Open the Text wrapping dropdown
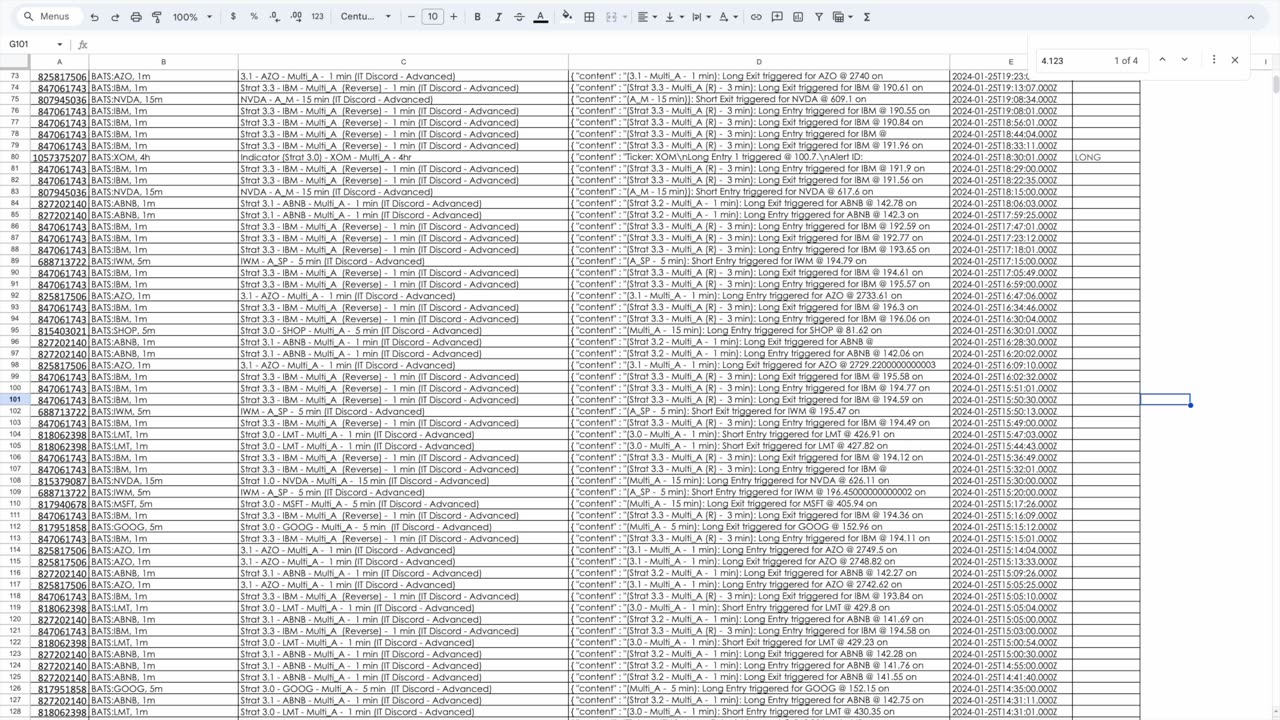Viewport: 1280px width, 720px height. coord(700,17)
